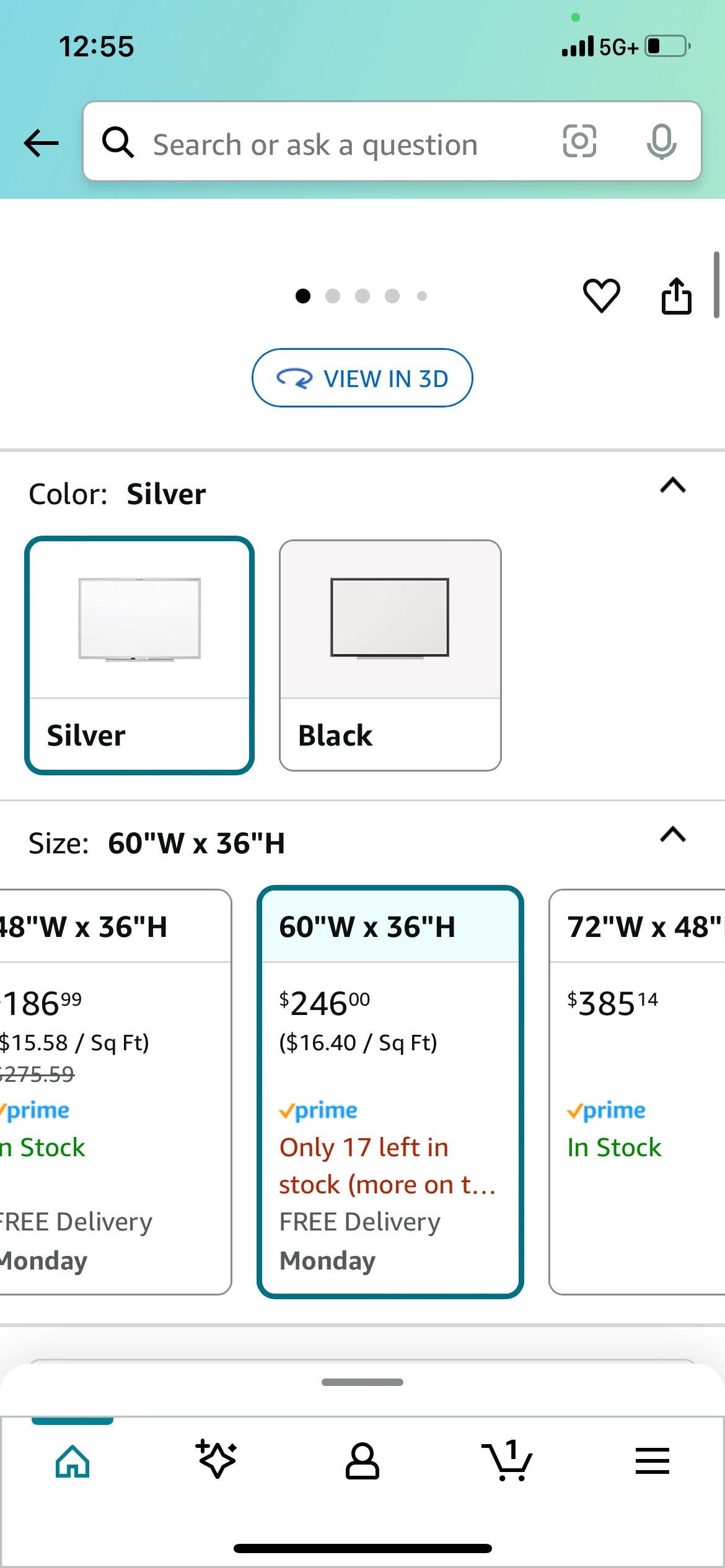Tap the share icon
This screenshot has width=725, height=1568.
click(676, 296)
